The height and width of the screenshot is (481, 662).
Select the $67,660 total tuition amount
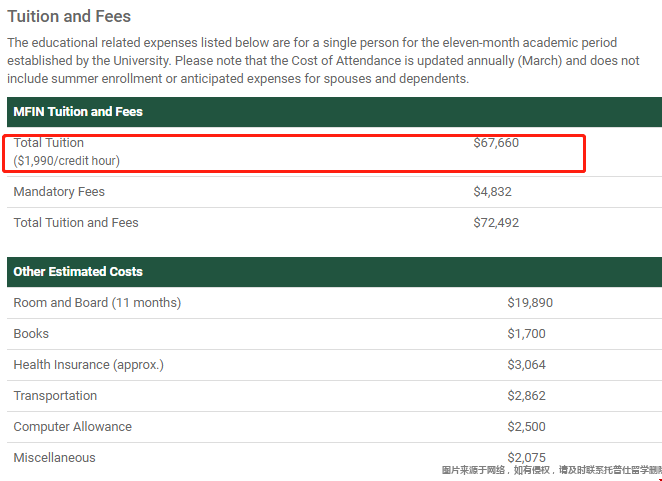(496, 143)
